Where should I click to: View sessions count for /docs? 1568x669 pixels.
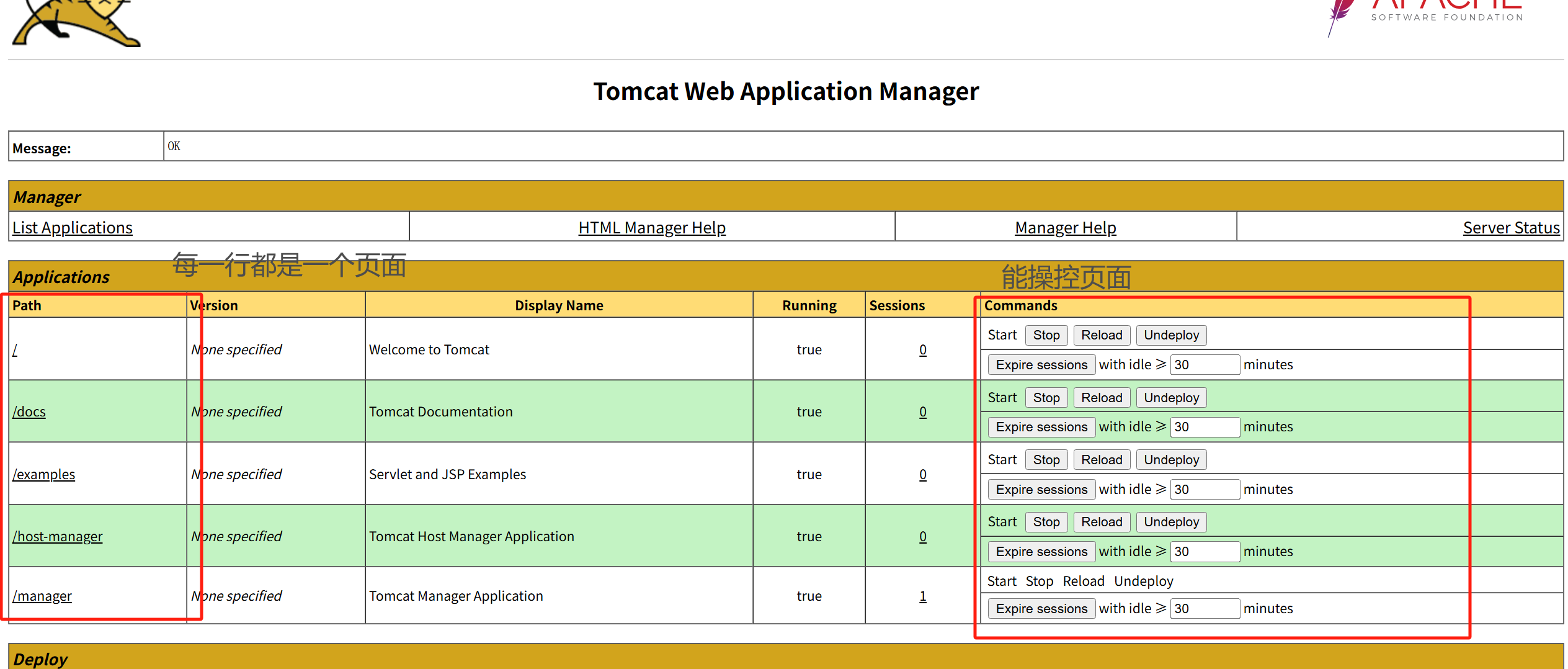(923, 411)
